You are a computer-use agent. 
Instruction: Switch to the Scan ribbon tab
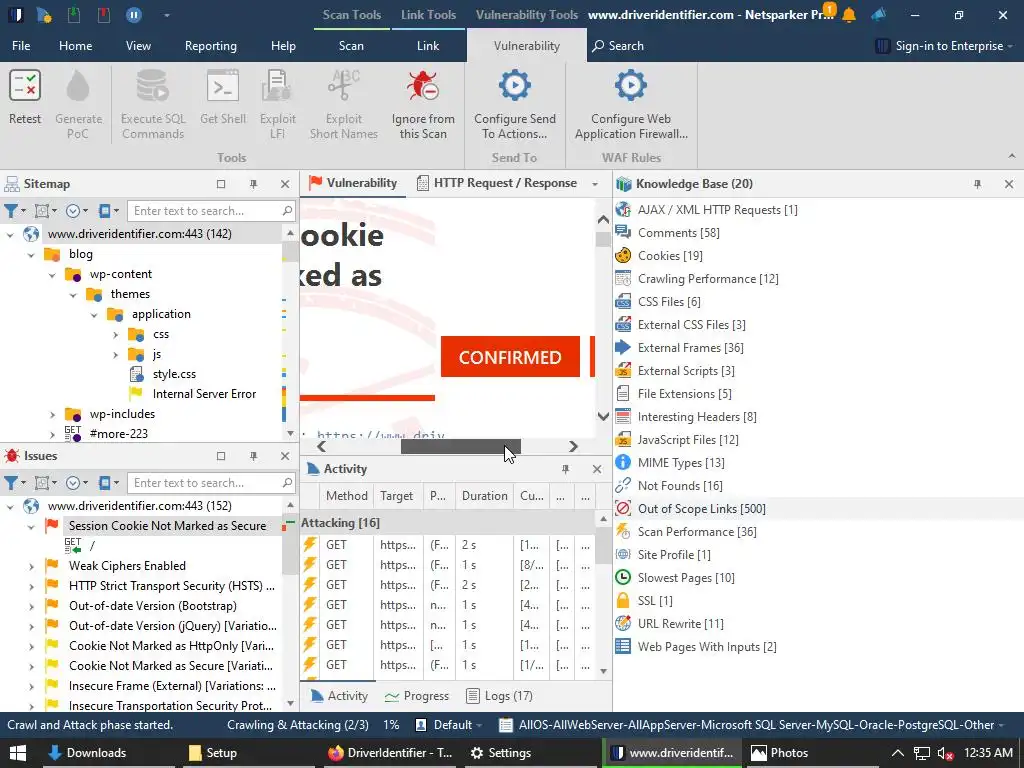pyautogui.click(x=351, y=46)
